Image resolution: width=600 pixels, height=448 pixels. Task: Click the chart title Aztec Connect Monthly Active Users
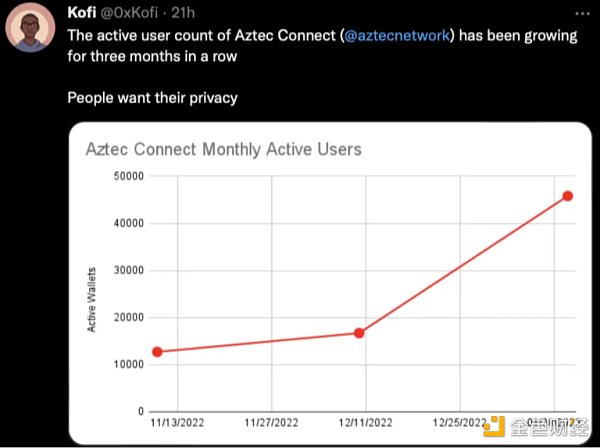pos(223,149)
